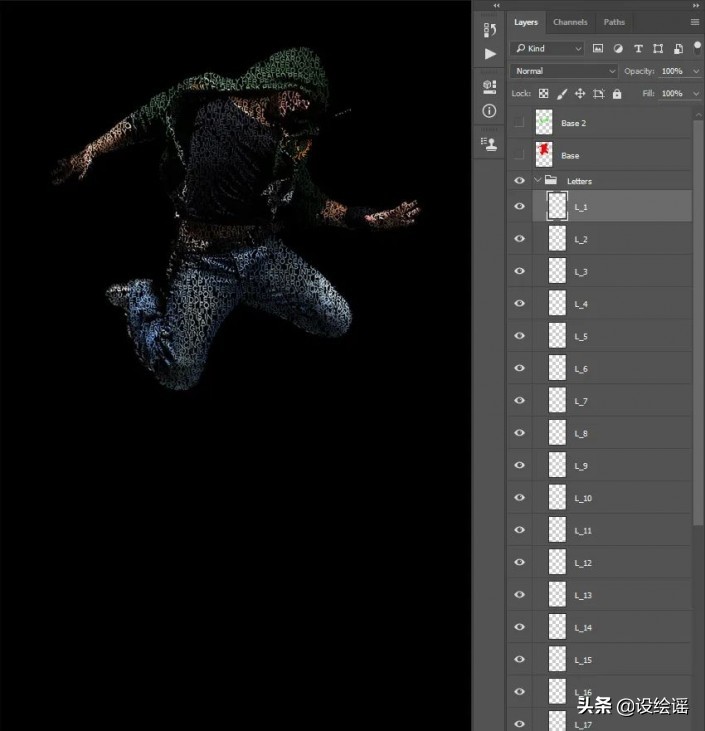Open the Info panel icon

click(x=489, y=111)
